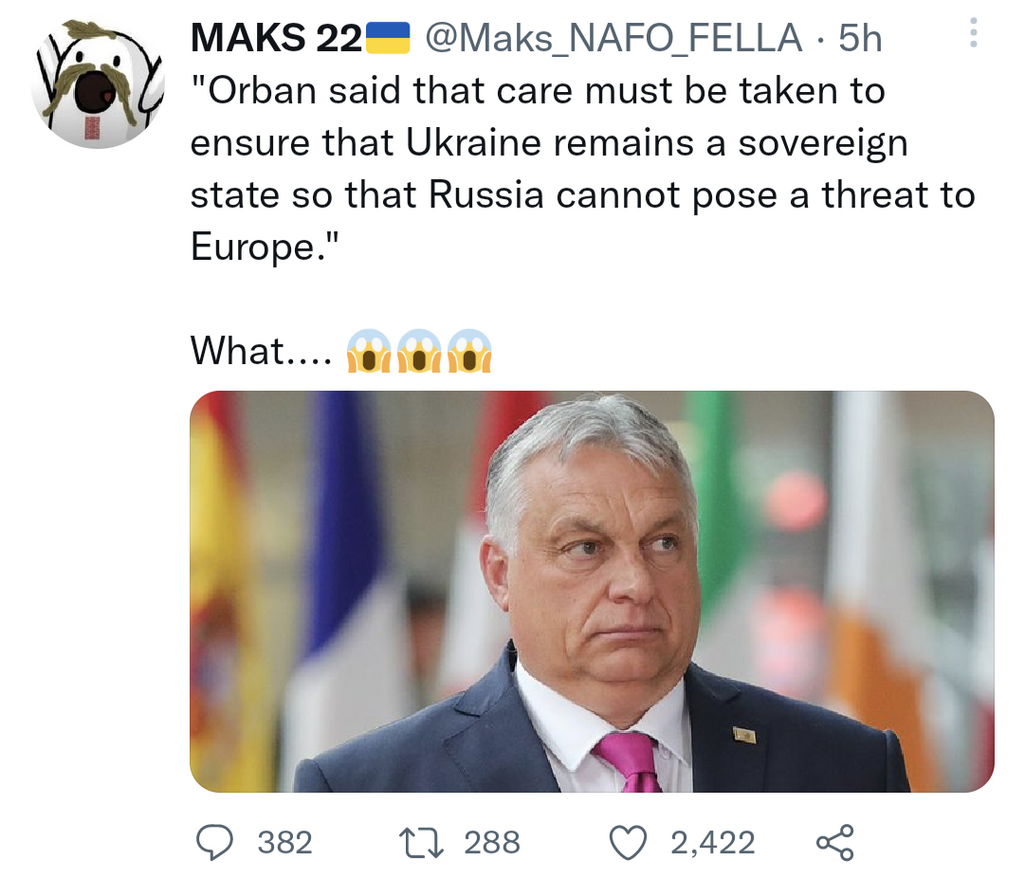This screenshot has width=1024, height=891.
Task: Click the pink tie in the photo
Action: tap(632, 762)
